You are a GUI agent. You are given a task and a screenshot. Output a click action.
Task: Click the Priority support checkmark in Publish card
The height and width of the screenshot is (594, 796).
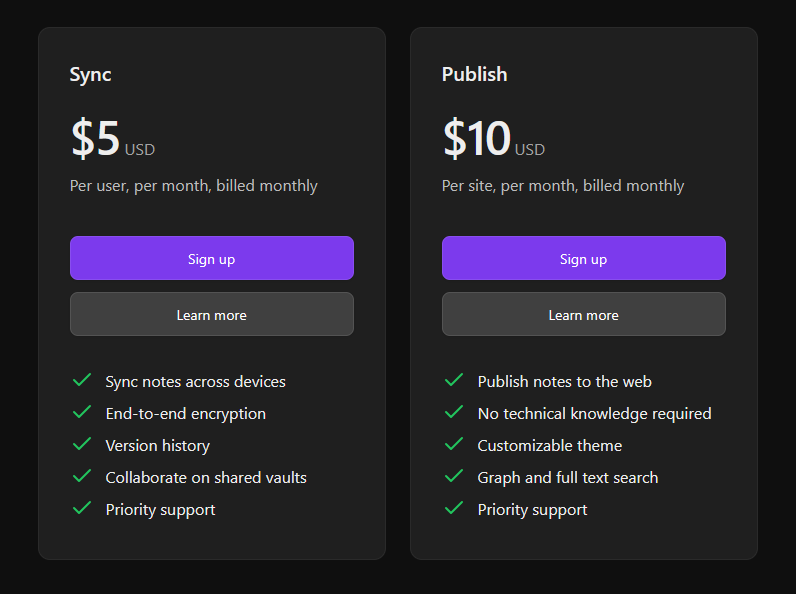click(454, 508)
